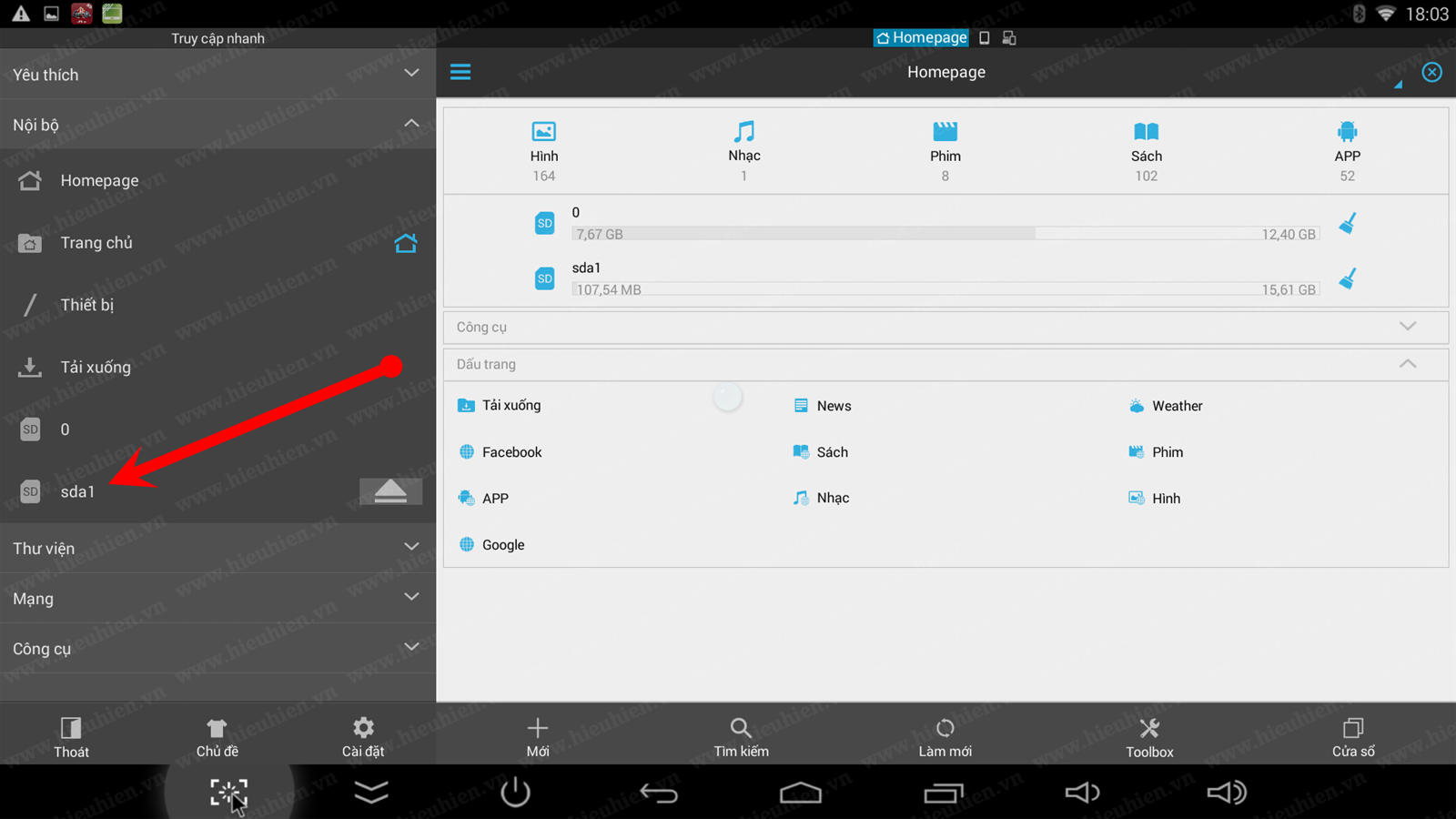Collapse the Dấu trang bookmarks panel

pyautogui.click(x=1408, y=363)
